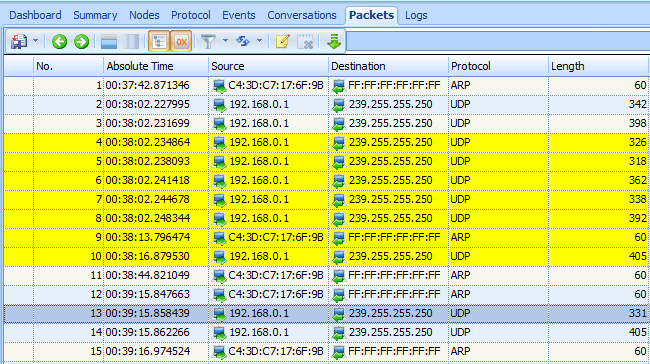Go to previous packet with green back arrow

click(60, 41)
